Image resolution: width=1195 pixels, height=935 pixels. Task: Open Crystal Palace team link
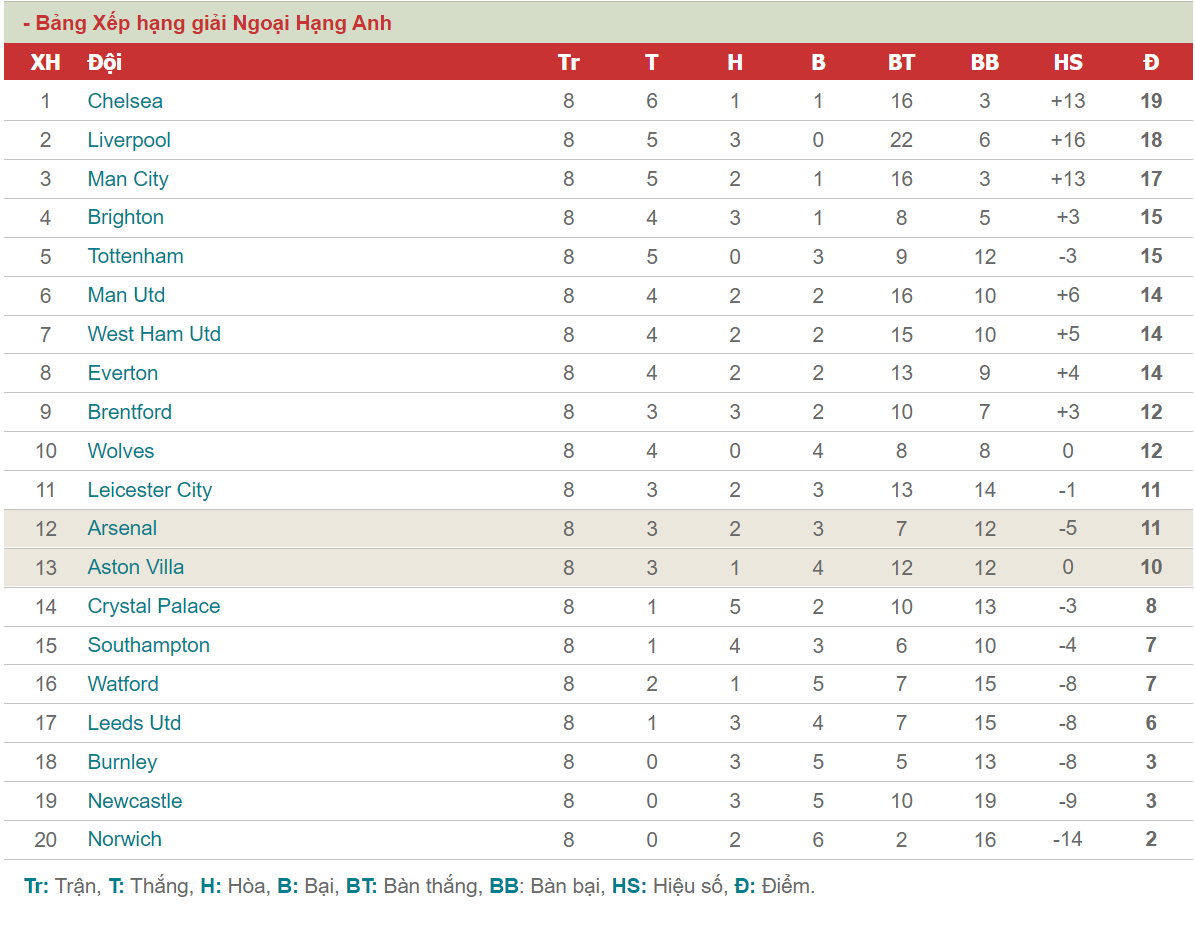tap(154, 606)
